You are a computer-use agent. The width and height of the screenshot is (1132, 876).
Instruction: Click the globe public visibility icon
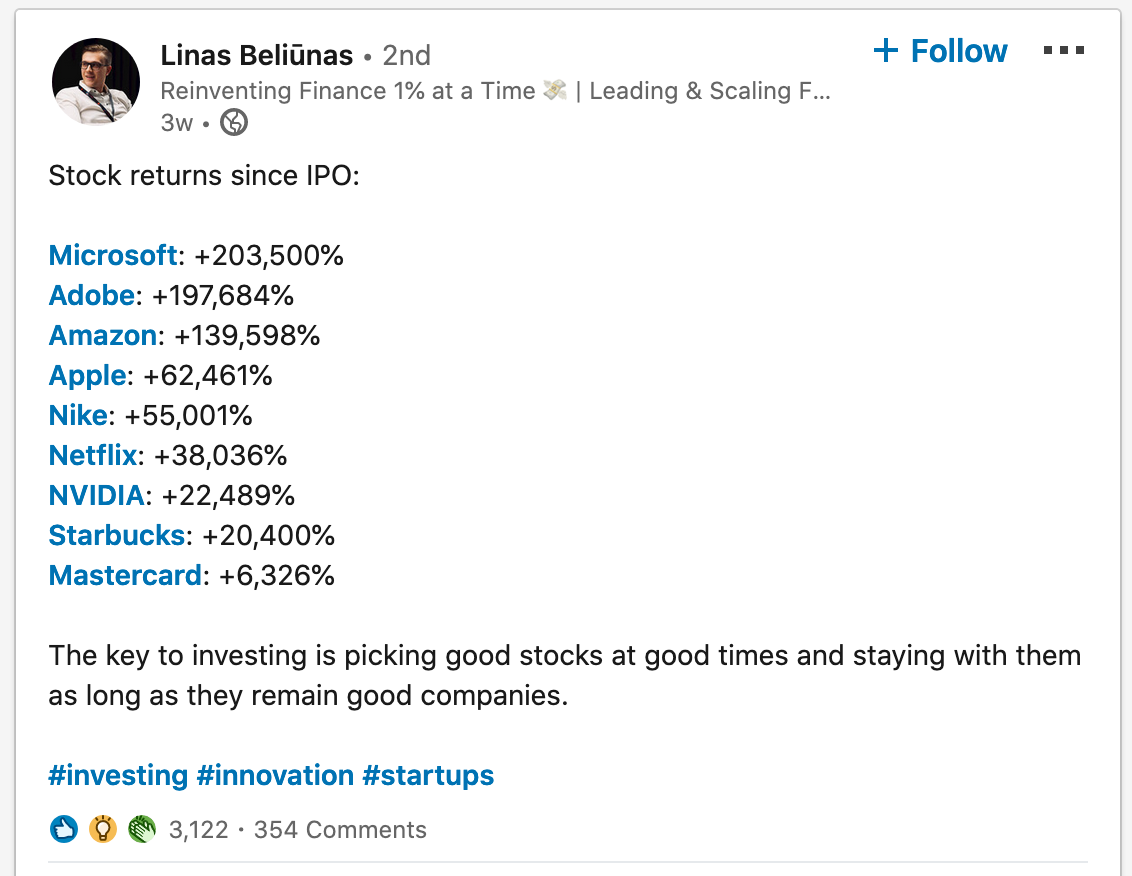[x=233, y=123]
